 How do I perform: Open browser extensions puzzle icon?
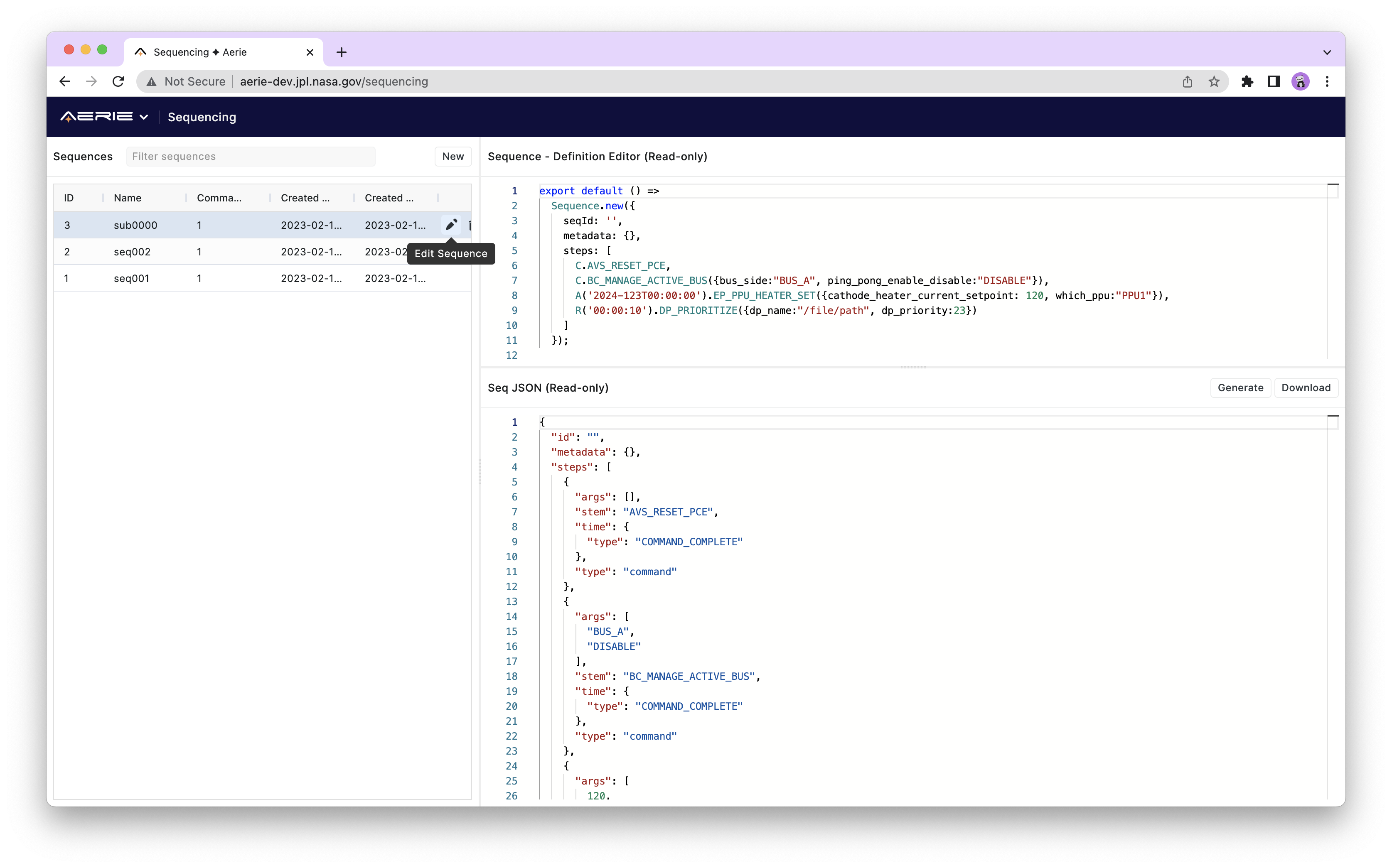tap(1247, 81)
